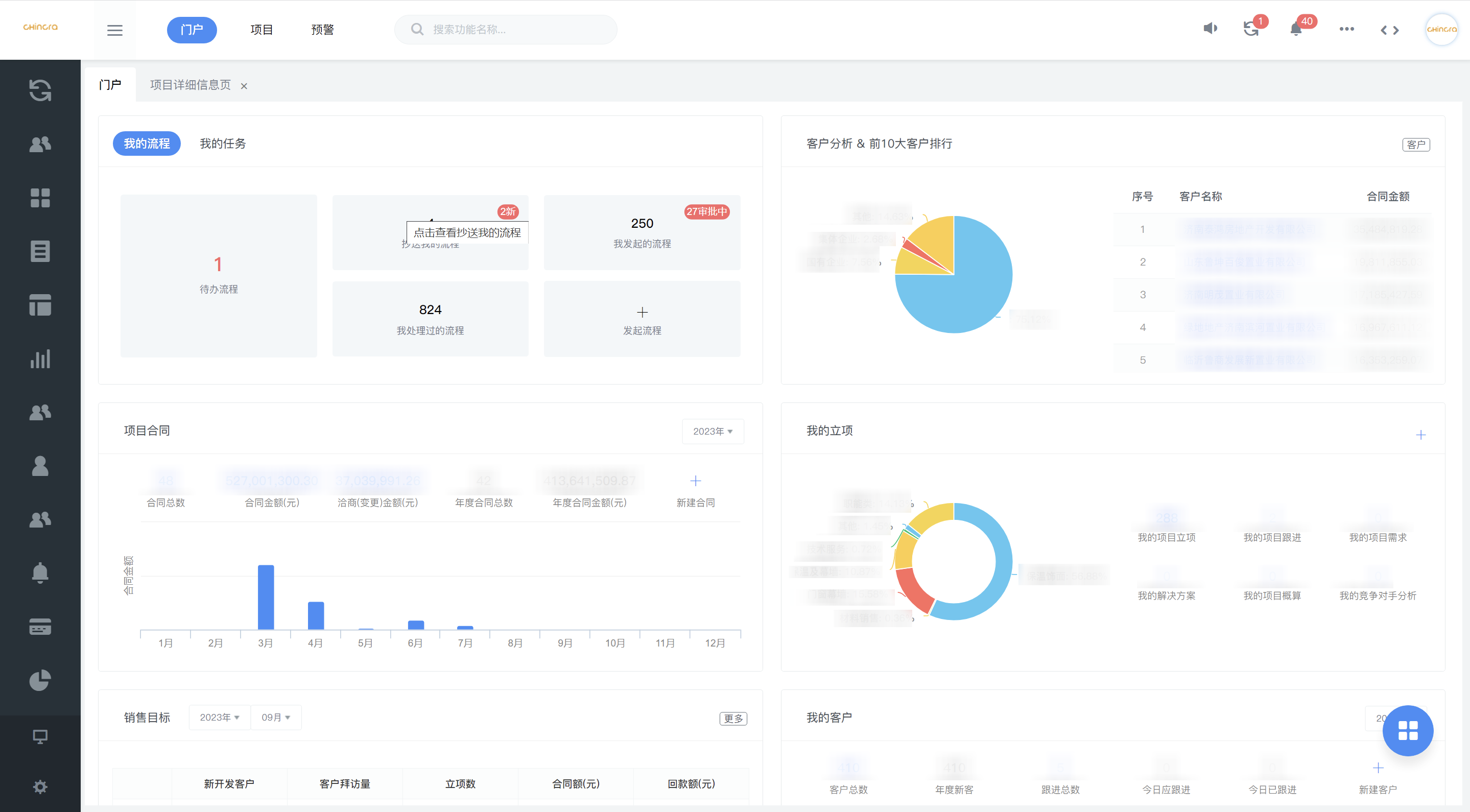
Task: Click the code brackets icon in header
Action: click(x=1389, y=30)
